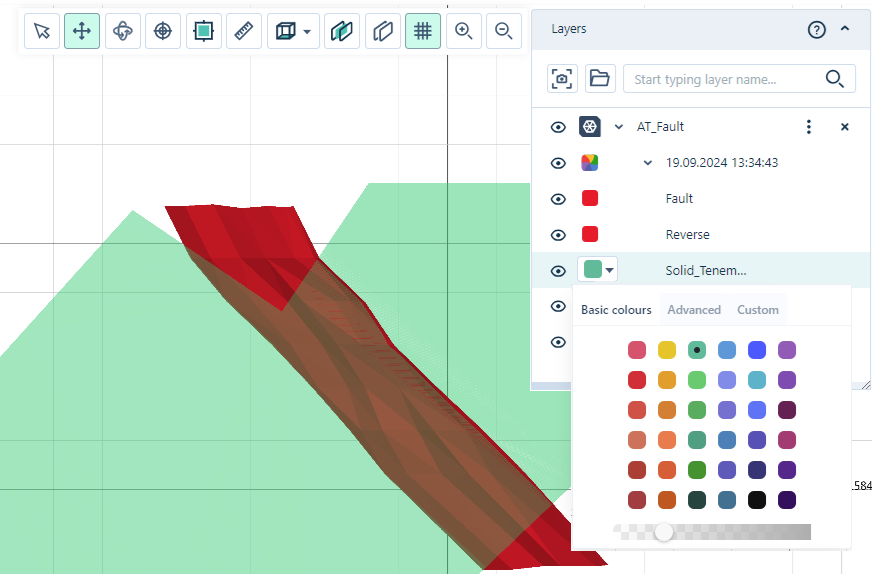Focus the layer name search field

pos(739,79)
